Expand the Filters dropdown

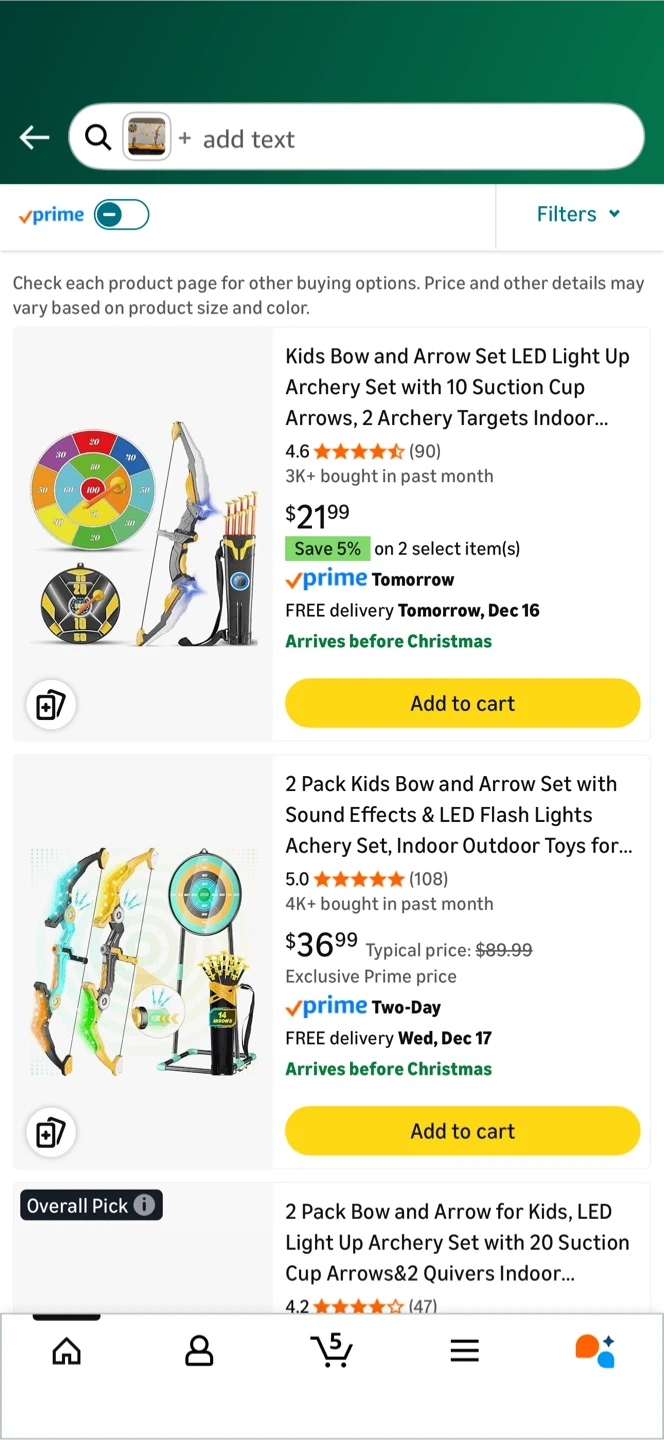point(578,214)
